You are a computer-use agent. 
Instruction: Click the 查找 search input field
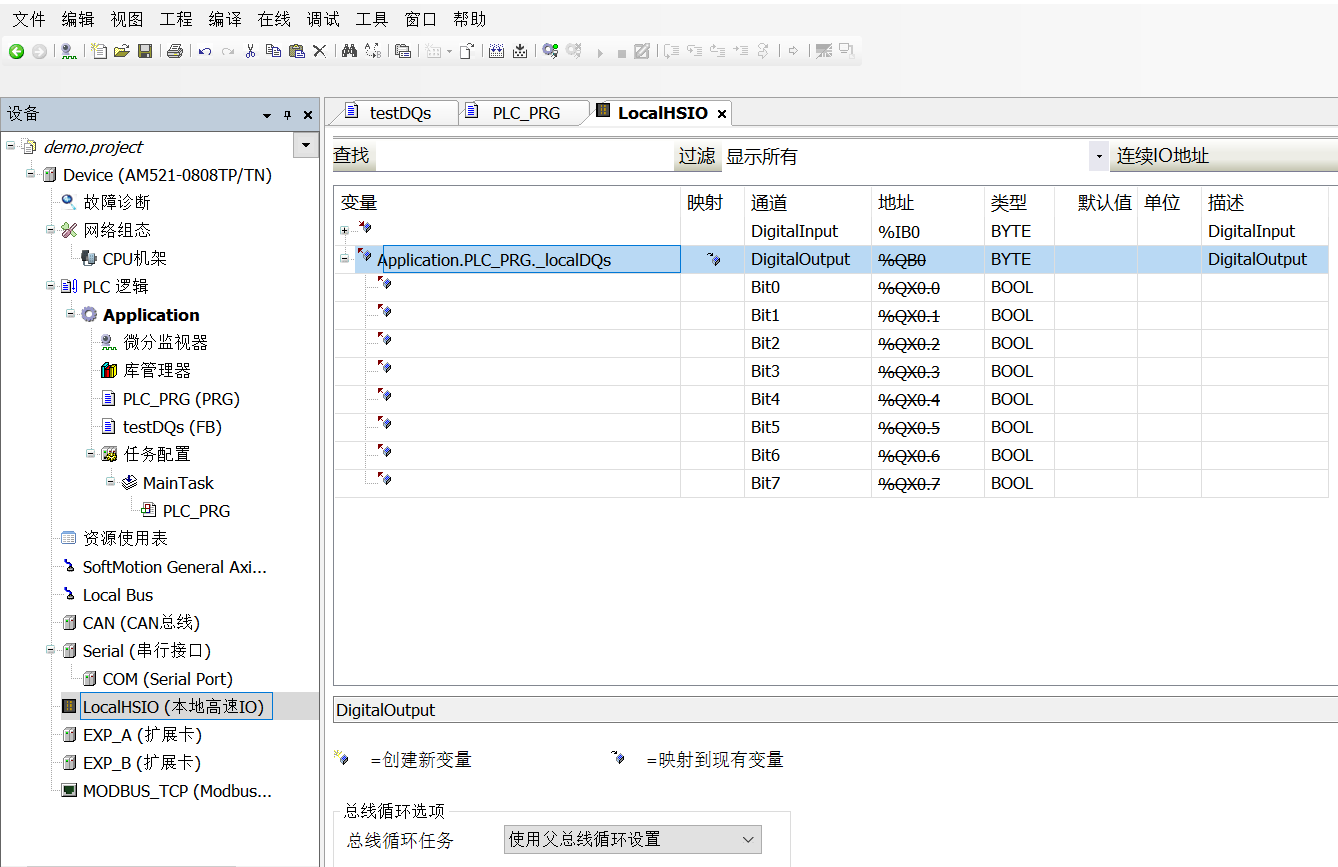[x=523, y=156]
